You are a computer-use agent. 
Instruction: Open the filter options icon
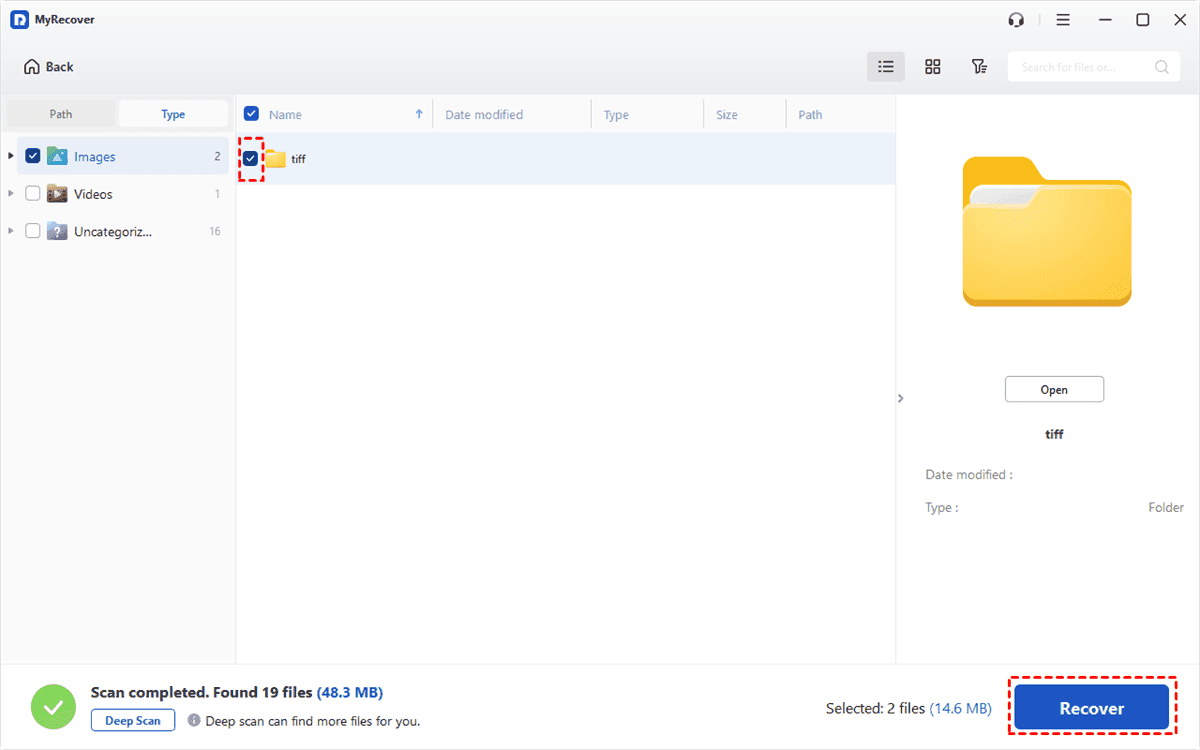(979, 67)
